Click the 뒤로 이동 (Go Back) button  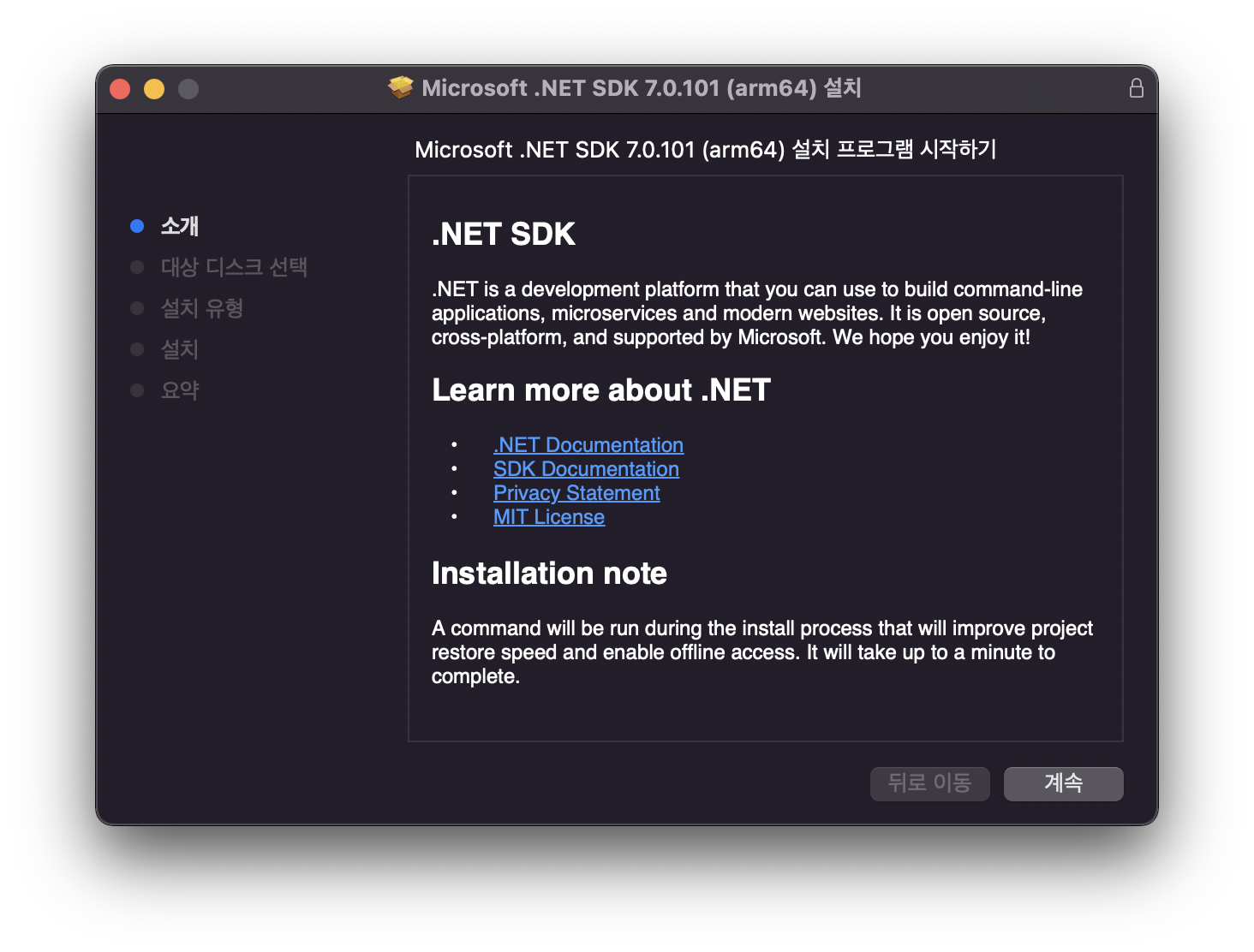point(929,783)
